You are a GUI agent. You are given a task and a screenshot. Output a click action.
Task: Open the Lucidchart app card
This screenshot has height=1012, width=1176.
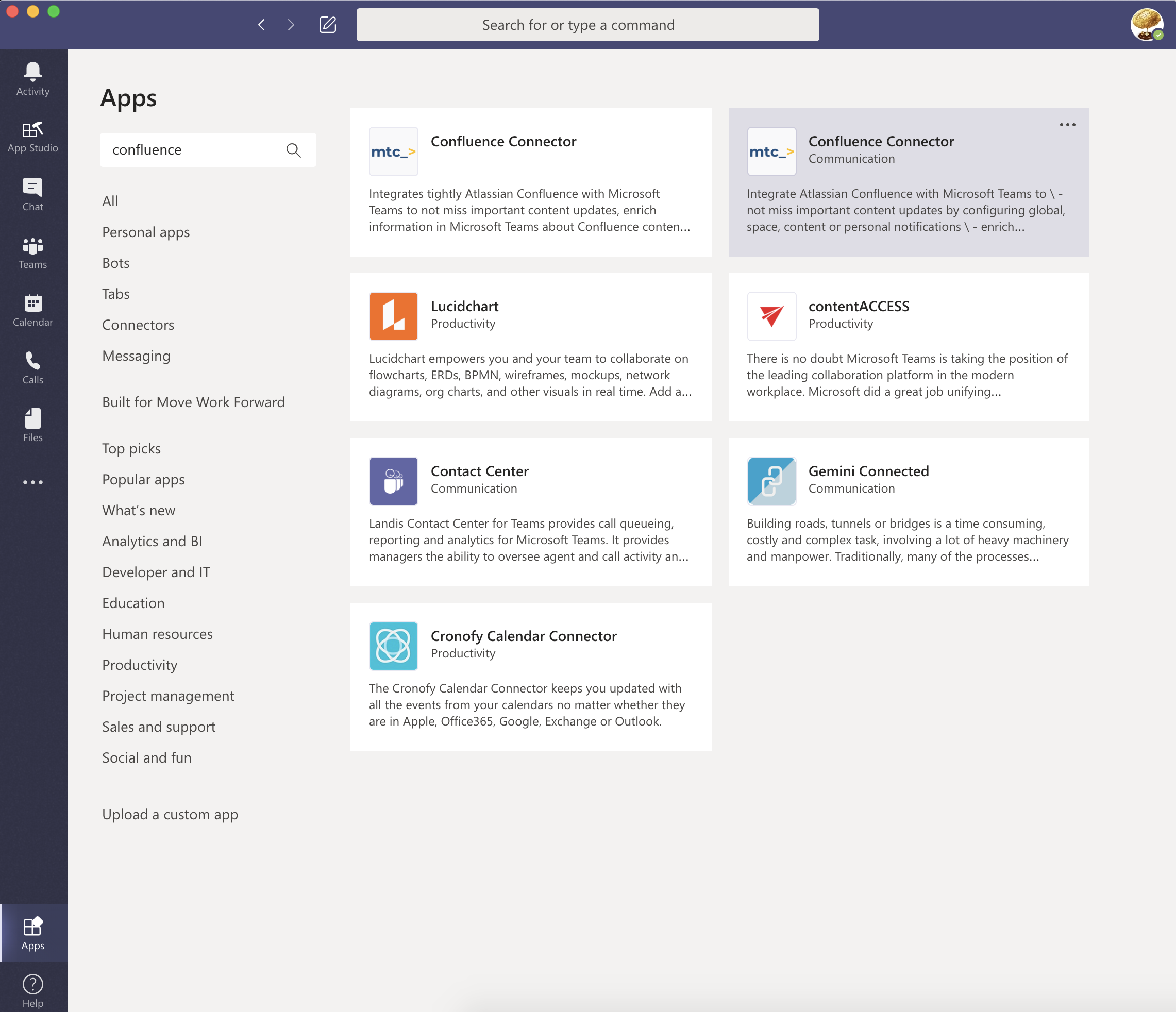coord(531,347)
